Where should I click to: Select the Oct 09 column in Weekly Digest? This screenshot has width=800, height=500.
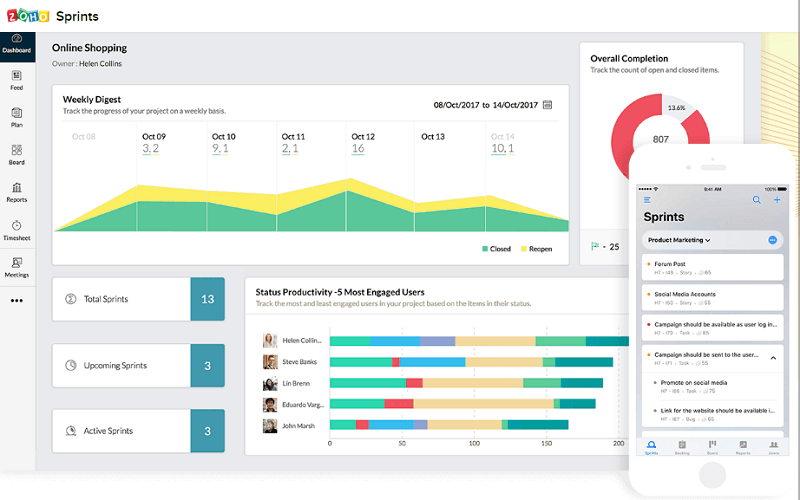(x=171, y=176)
